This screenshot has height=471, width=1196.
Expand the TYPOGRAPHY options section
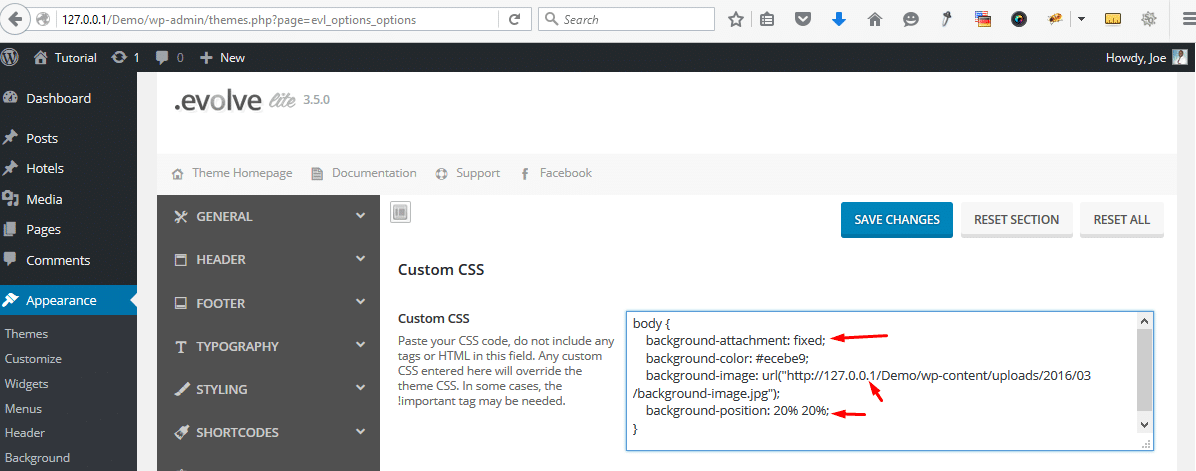point(268,346)
